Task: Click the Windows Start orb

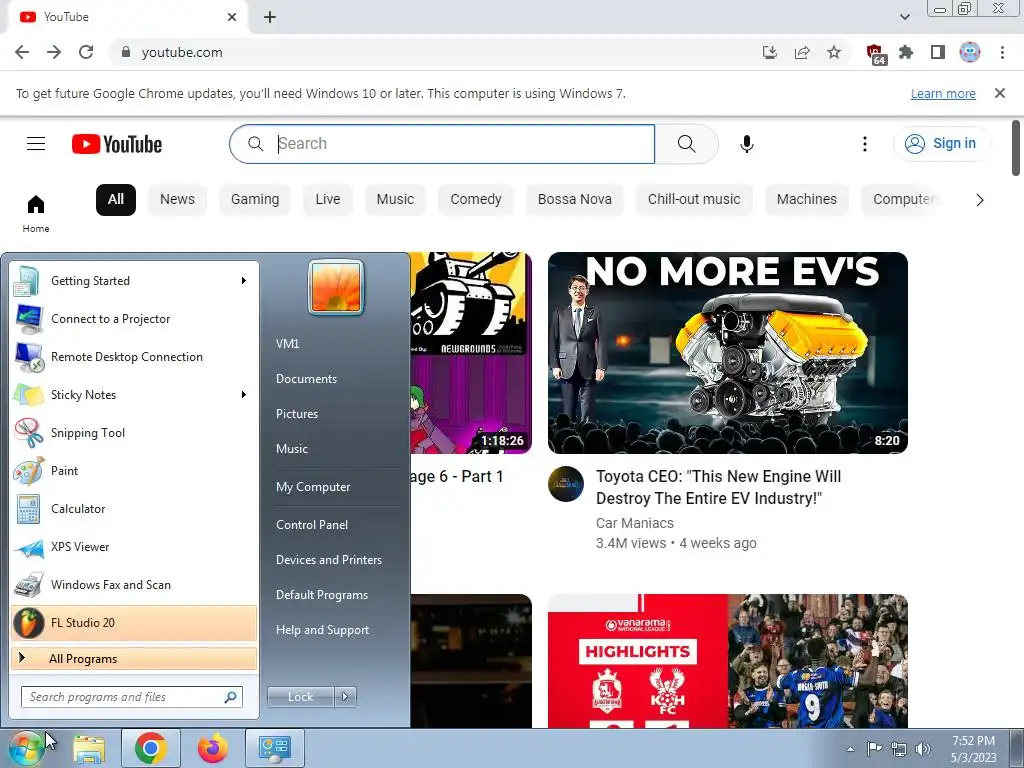Action: click(x=26, y=748)
